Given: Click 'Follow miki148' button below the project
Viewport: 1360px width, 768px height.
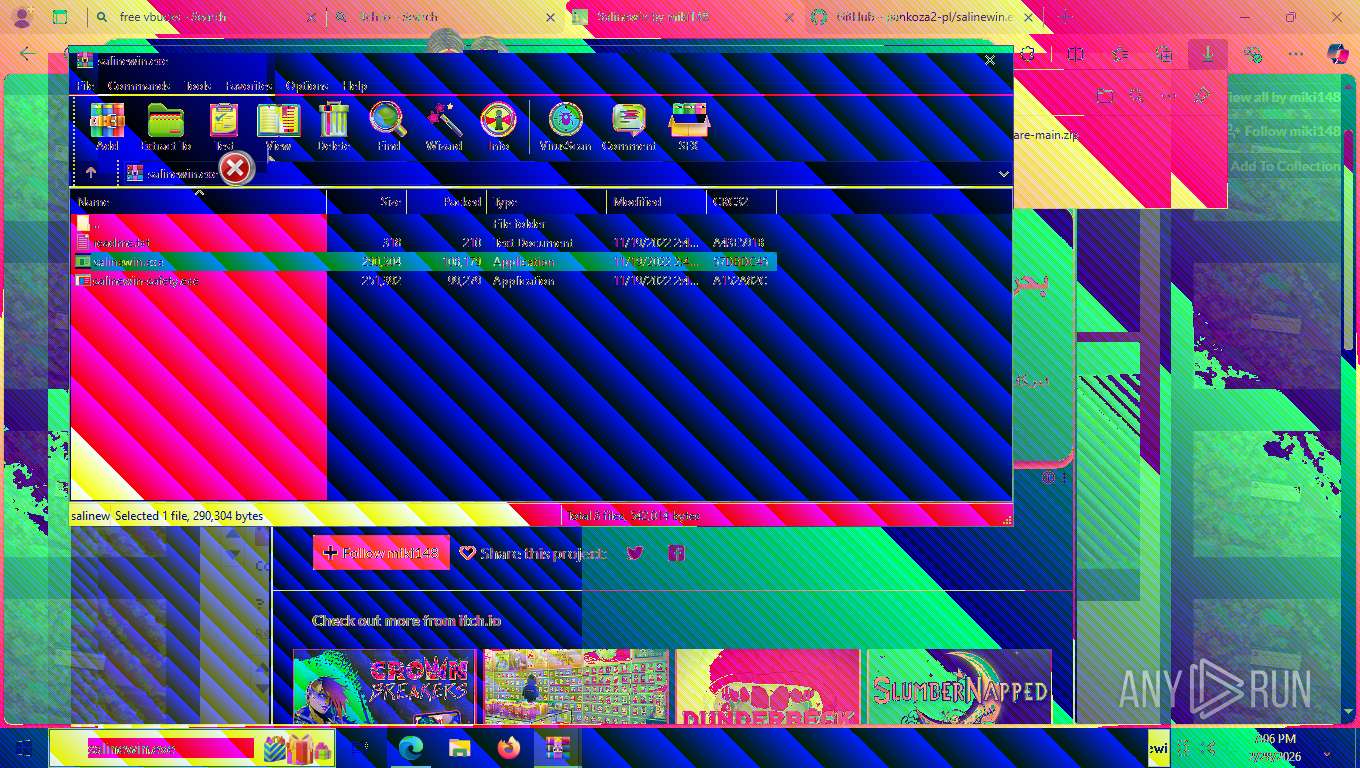Looking at the screenshot, I should [x=381, y=553].
